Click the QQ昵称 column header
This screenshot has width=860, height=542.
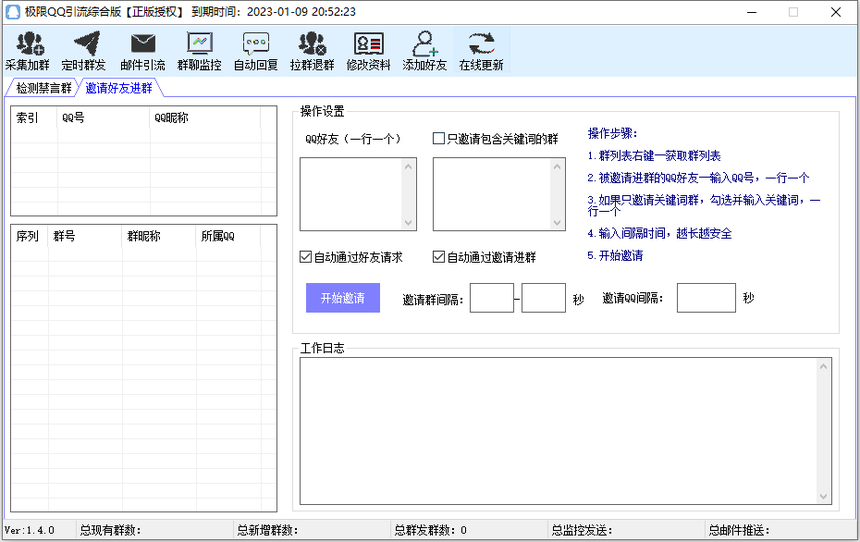pos(205,117)
